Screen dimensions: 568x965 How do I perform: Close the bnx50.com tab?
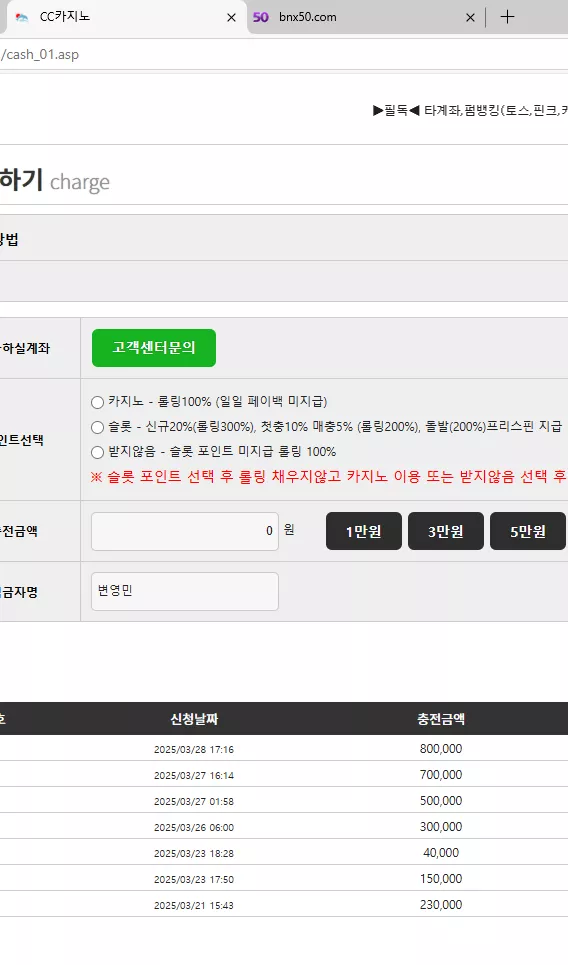470,18
